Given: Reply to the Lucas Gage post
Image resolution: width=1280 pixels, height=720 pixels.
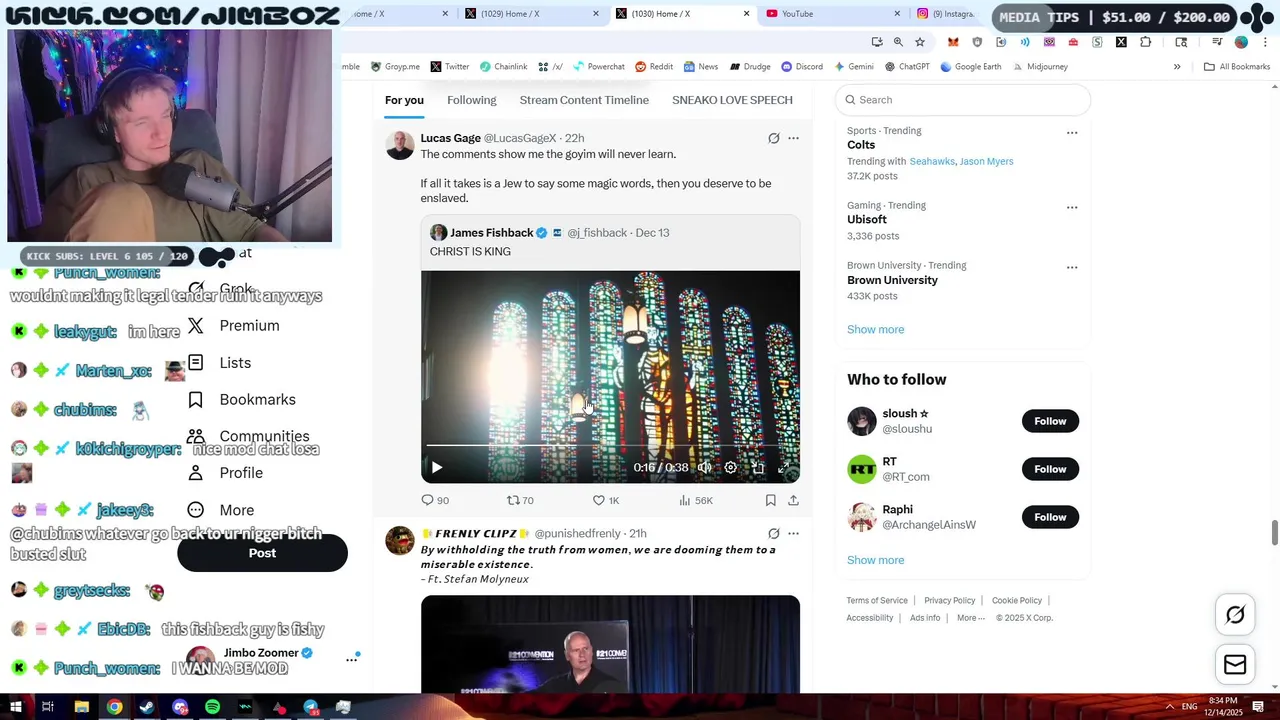Looking at the screenshot, I should tap(435, 500).
